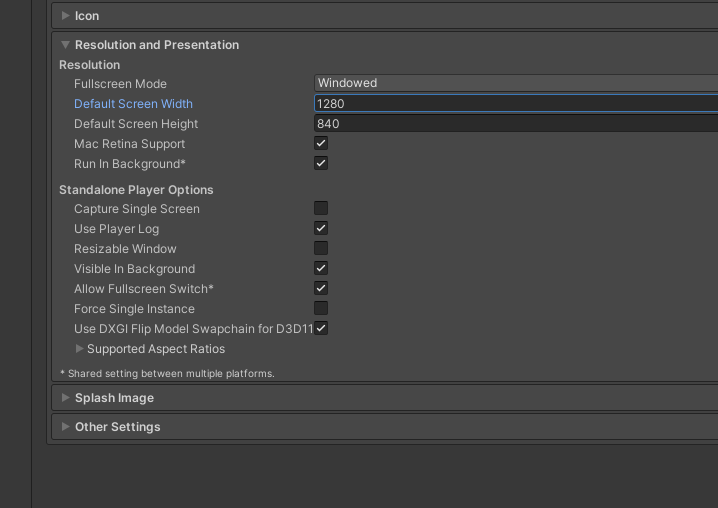This screenshot has height=508, width=718.
Task: Disable Mac Retina Support checkbox
Action: (321, 144)
